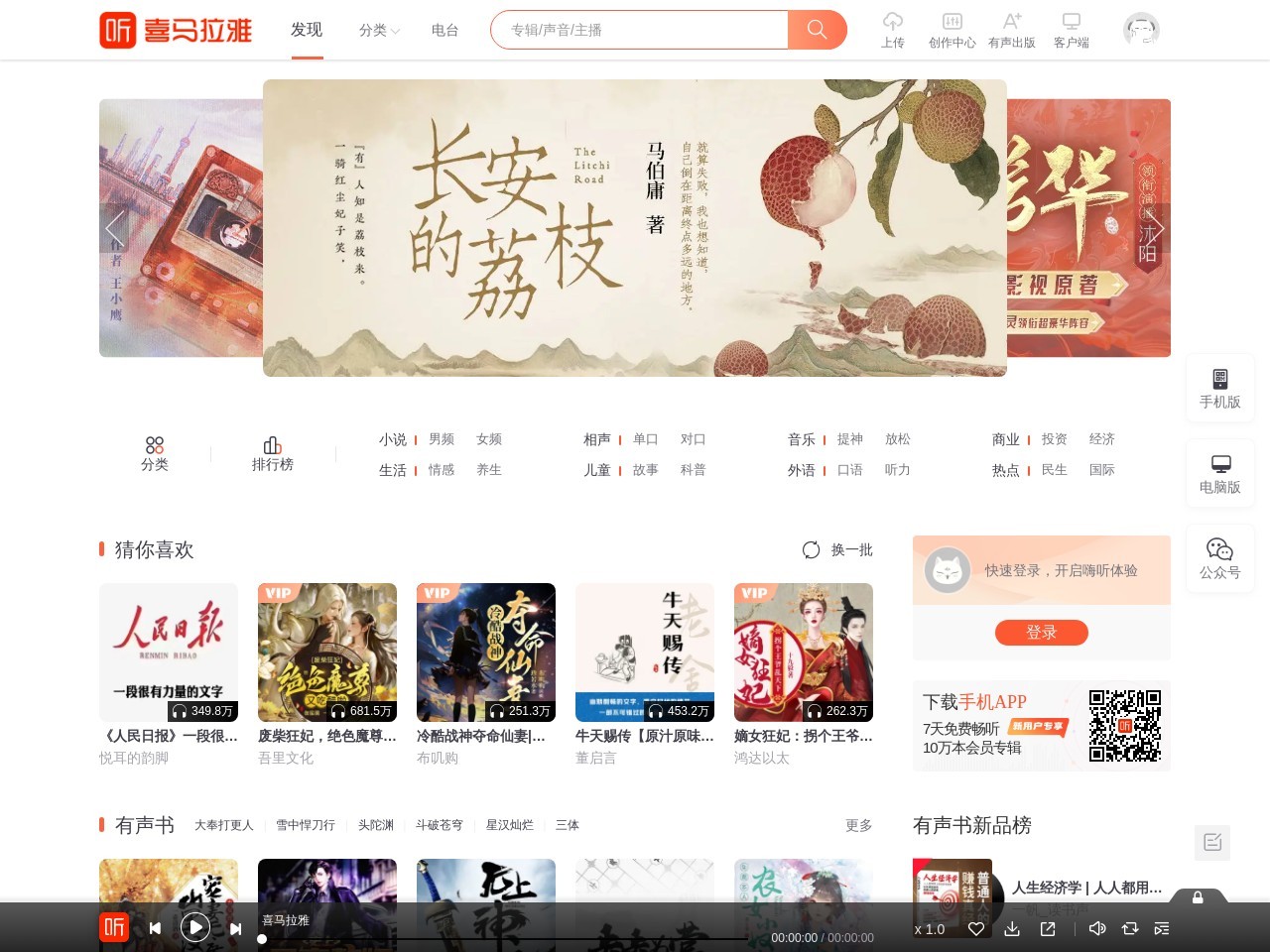Expand the 分类 dropdown in top navigation
The width and height of the screenshot is (1270, 952).
click(x=379, y=31)
